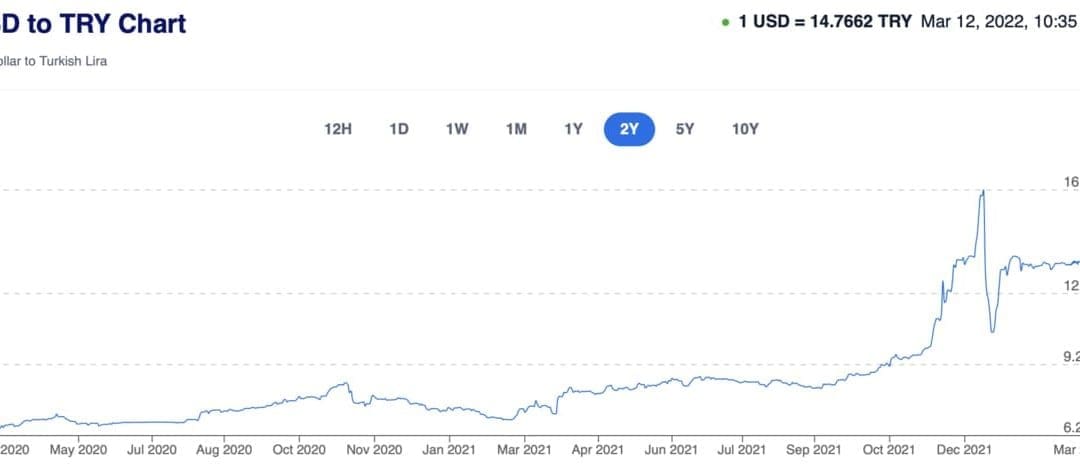
Task: Click the Dec 2021 axis label
Action: click(963, 451)
